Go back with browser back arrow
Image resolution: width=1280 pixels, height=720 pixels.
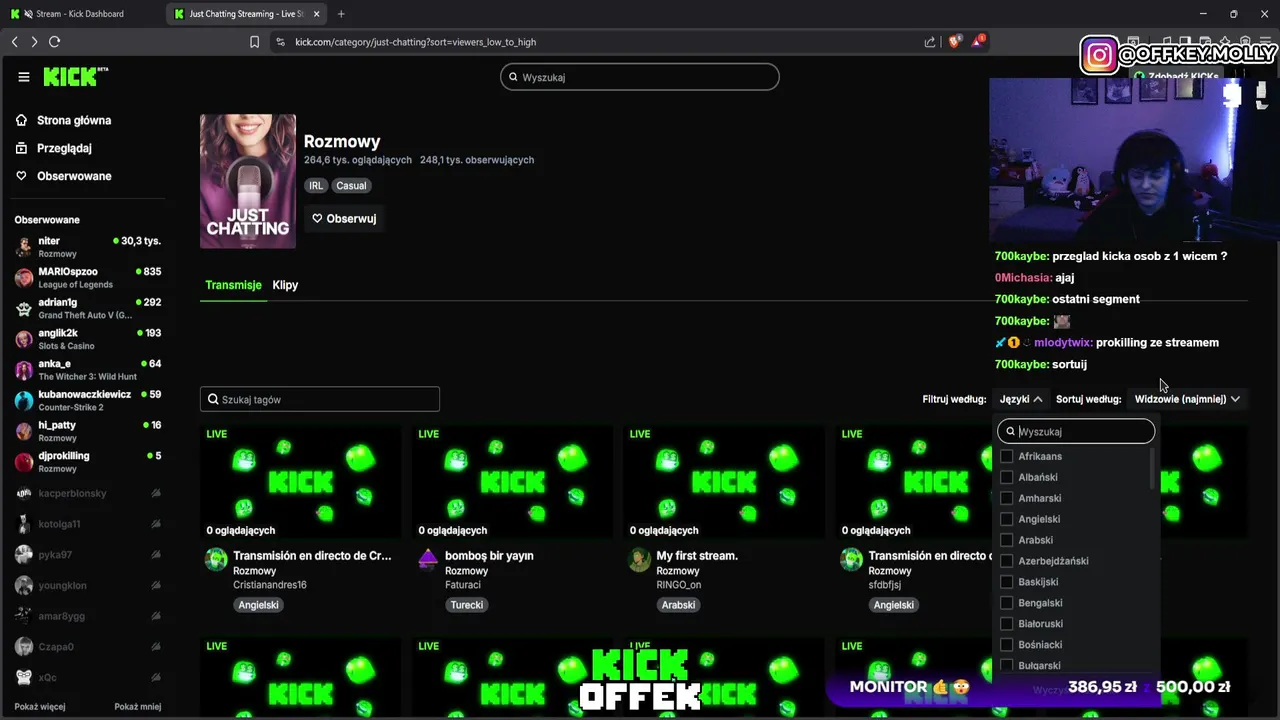point(14,42)
